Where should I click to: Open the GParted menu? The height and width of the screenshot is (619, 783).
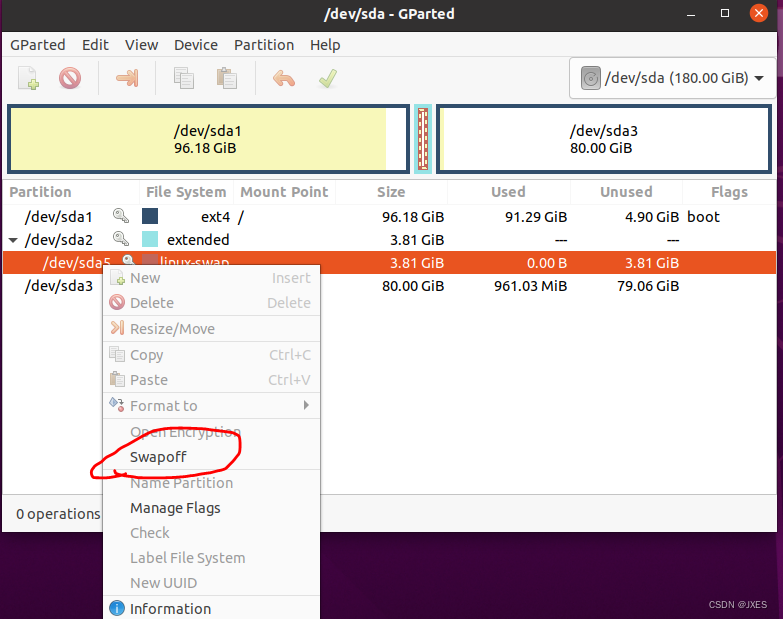[x=38, y=45]
